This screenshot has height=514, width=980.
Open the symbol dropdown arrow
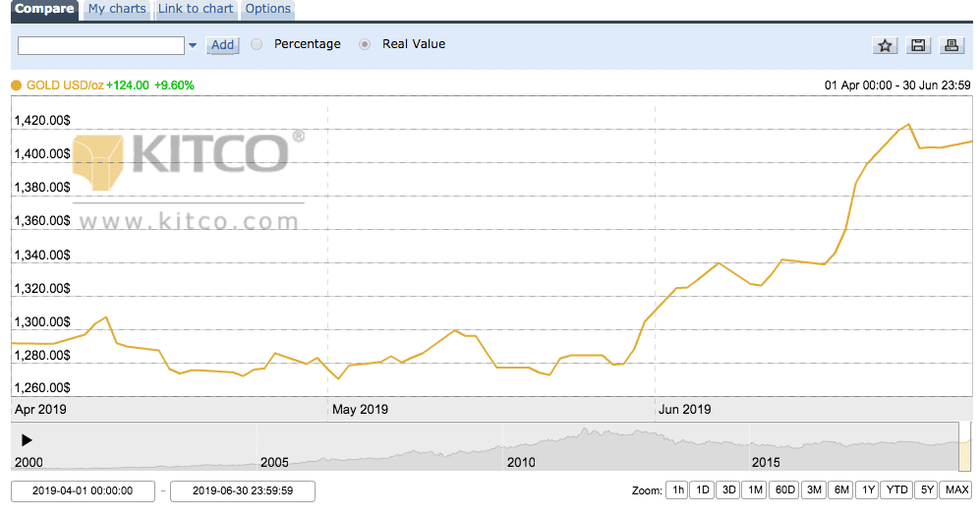pos(193,45)
